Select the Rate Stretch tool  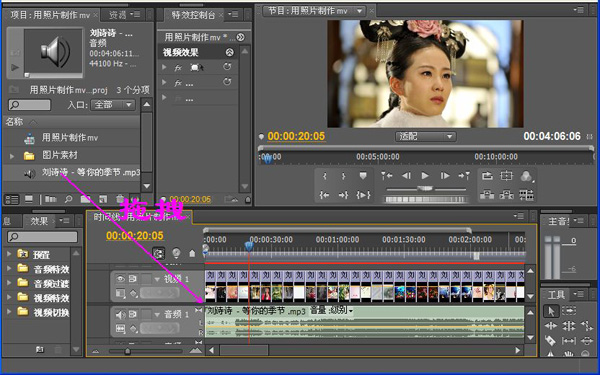pos(586,326)
